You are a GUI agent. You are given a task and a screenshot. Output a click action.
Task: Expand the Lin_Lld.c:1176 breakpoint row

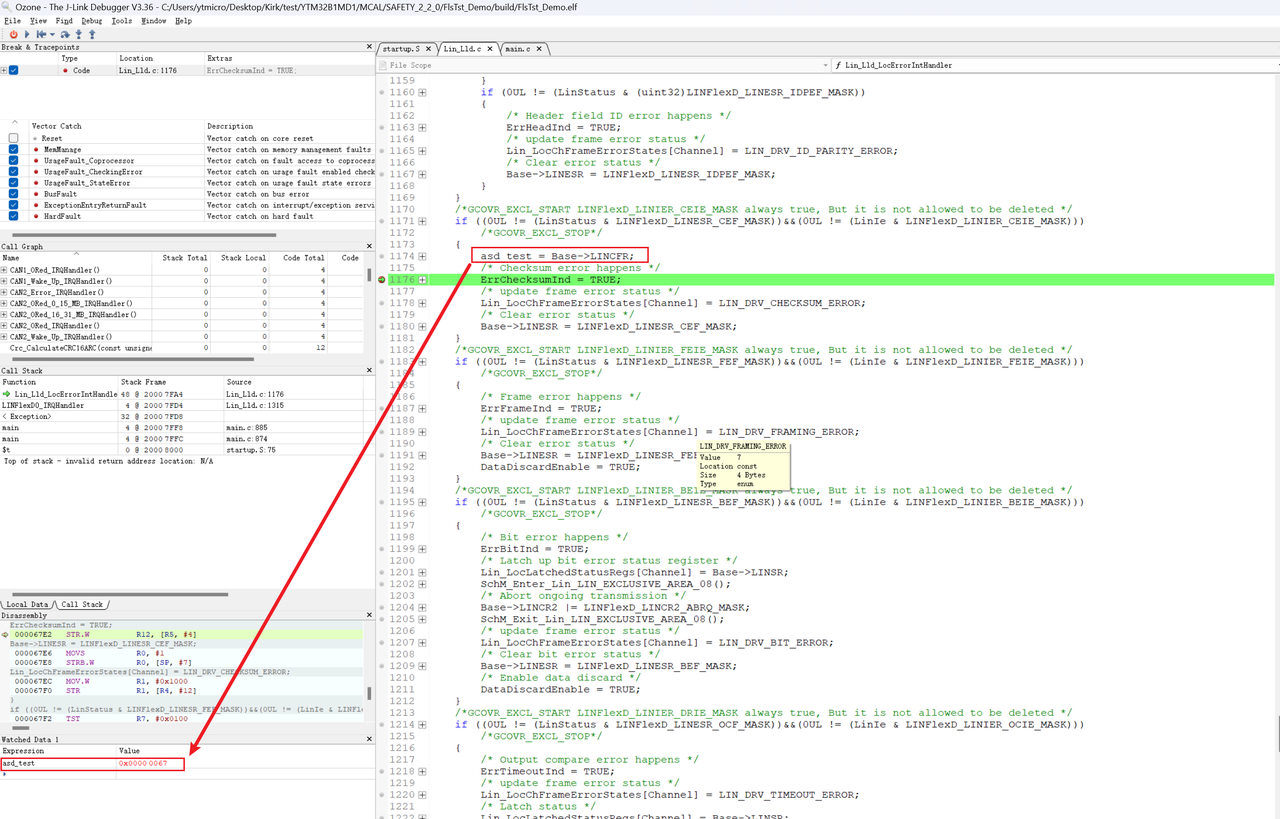[4, 71]
